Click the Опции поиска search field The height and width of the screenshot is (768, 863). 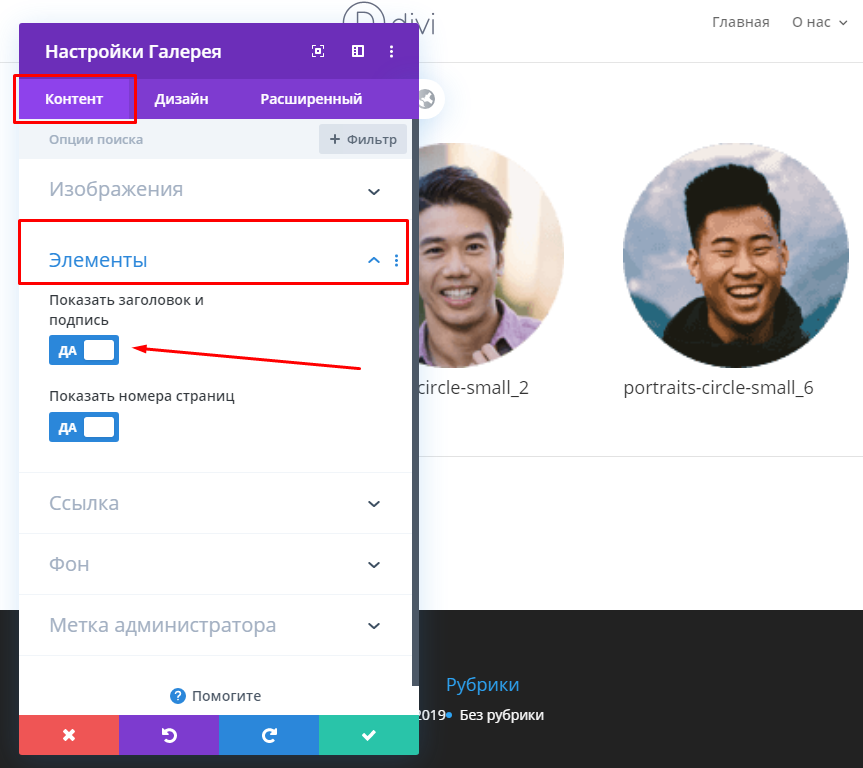(x=170, y=140)
